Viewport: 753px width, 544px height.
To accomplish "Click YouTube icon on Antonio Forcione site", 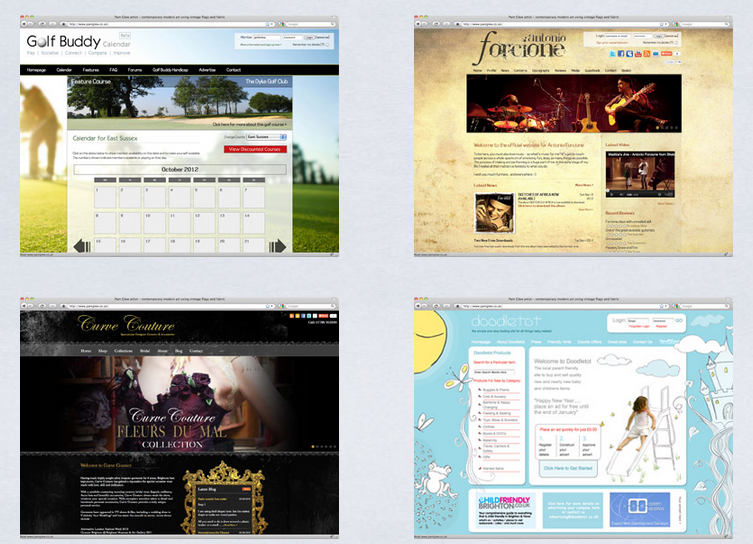I will (638, 54).
